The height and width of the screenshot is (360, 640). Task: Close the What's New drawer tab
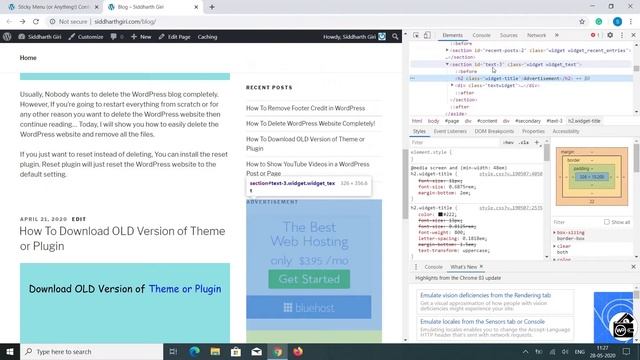click(x=481, y=267)
